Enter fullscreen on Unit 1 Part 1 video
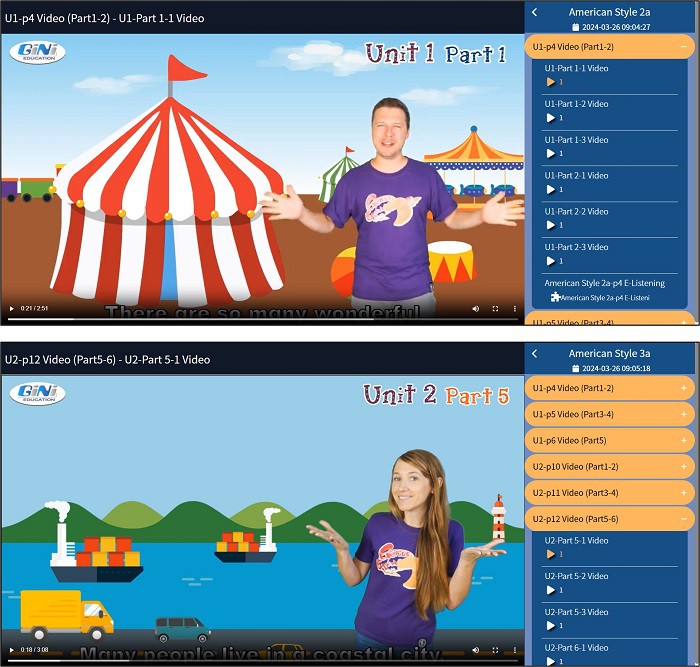 click(495, 309)
